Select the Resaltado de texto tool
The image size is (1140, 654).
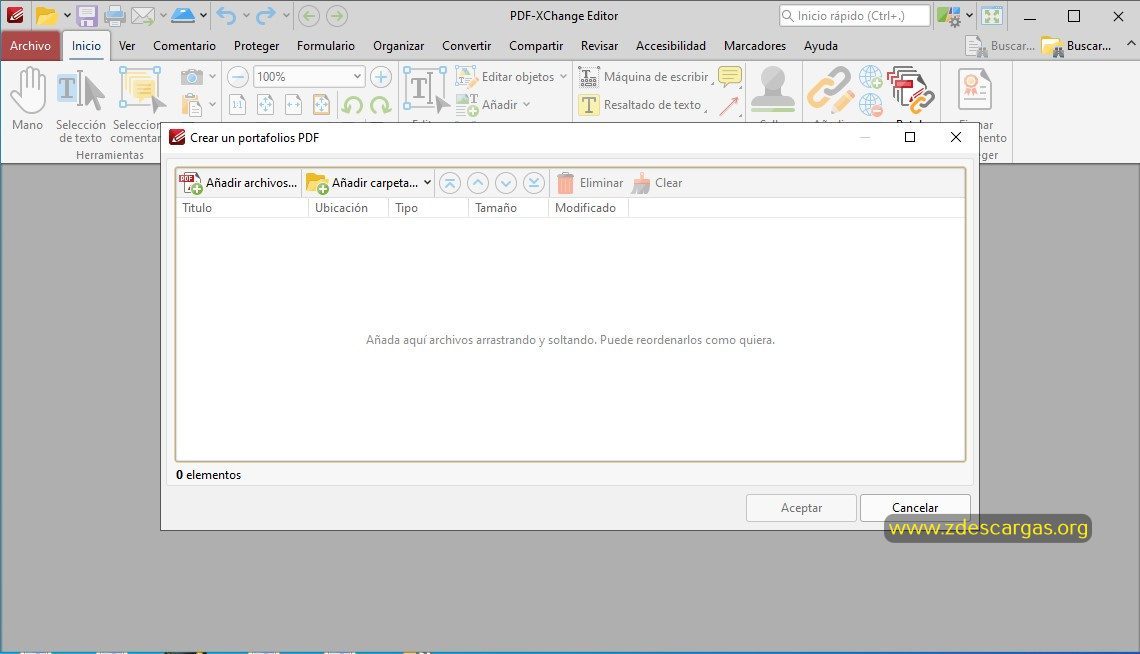(x=640, y=105)
